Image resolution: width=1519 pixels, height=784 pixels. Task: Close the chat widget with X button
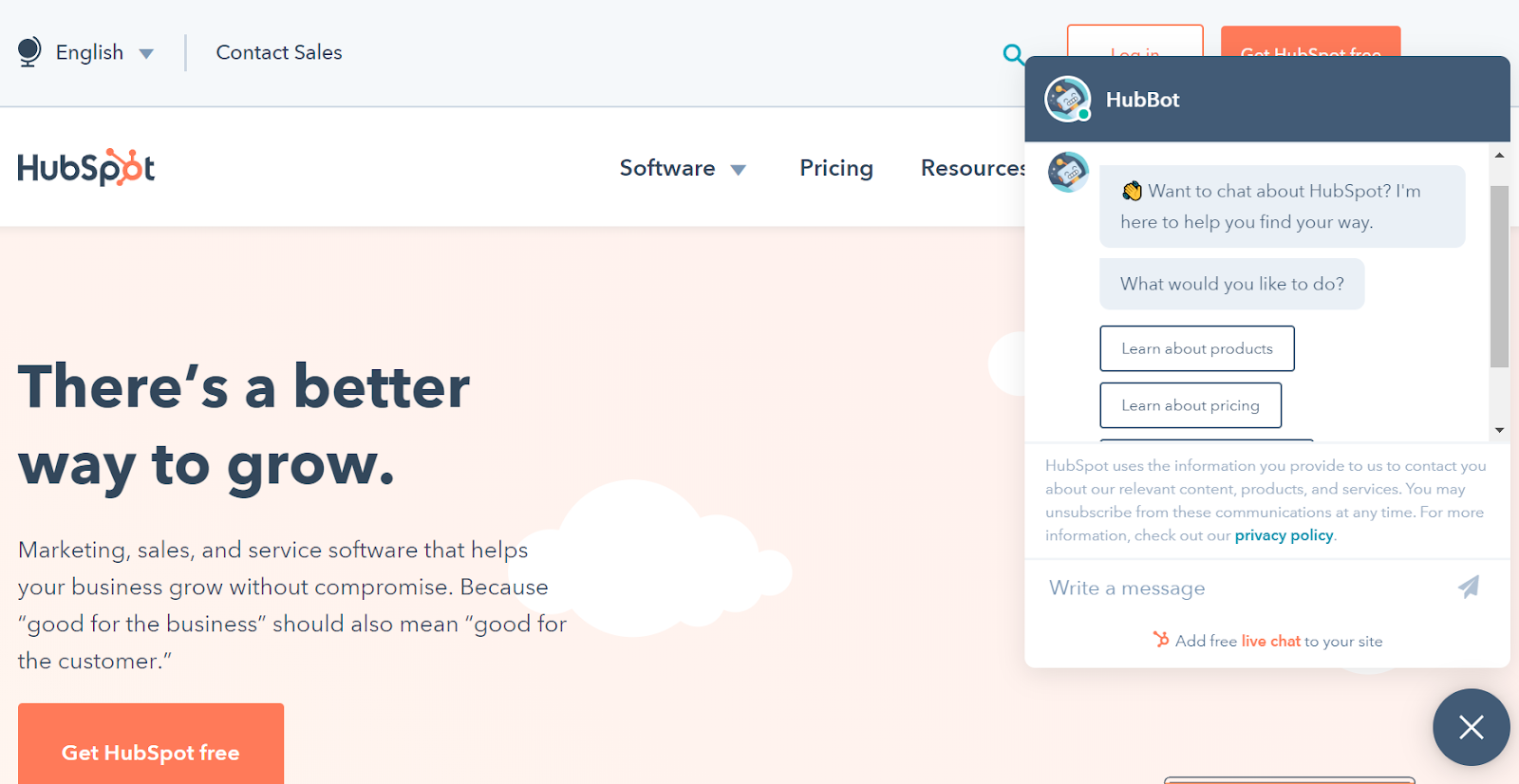pyautogui.click(x=1472, y=727)
